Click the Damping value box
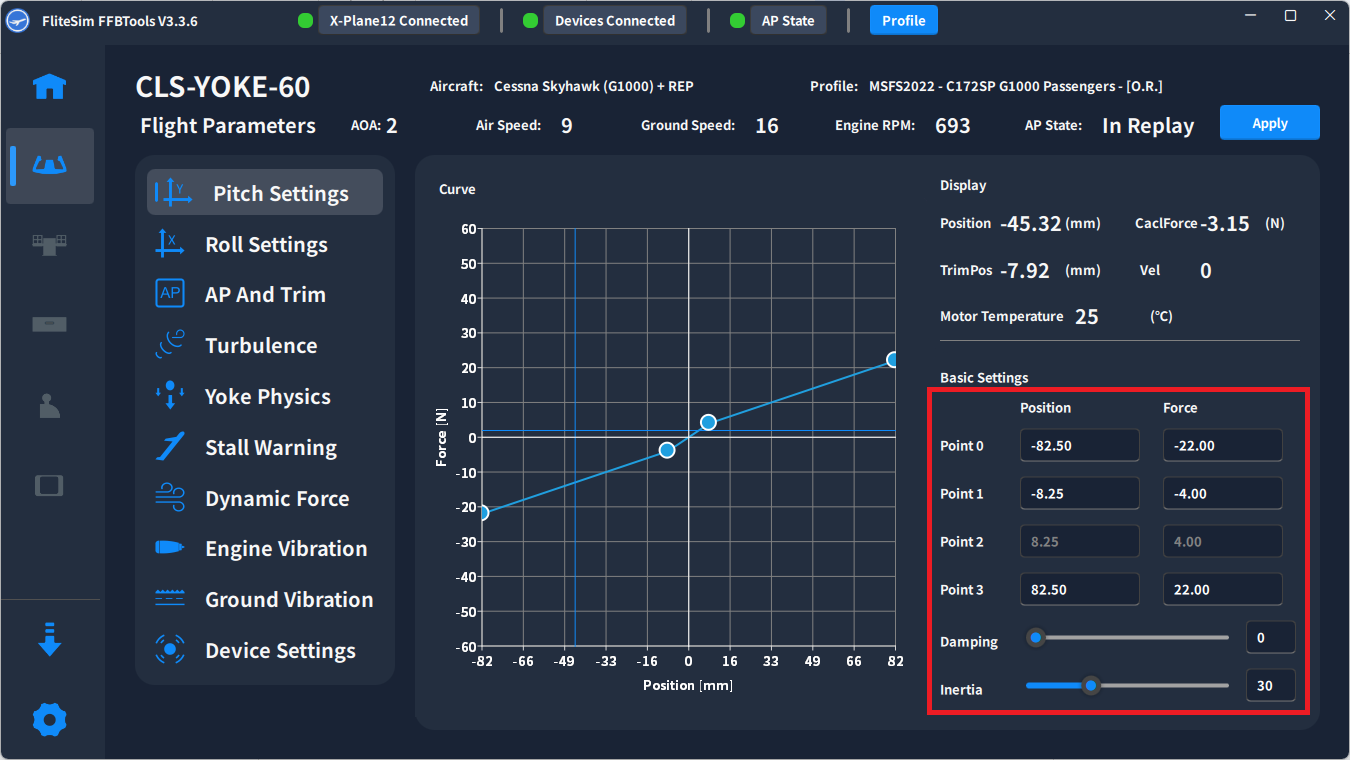 [x=1271, y=637]
